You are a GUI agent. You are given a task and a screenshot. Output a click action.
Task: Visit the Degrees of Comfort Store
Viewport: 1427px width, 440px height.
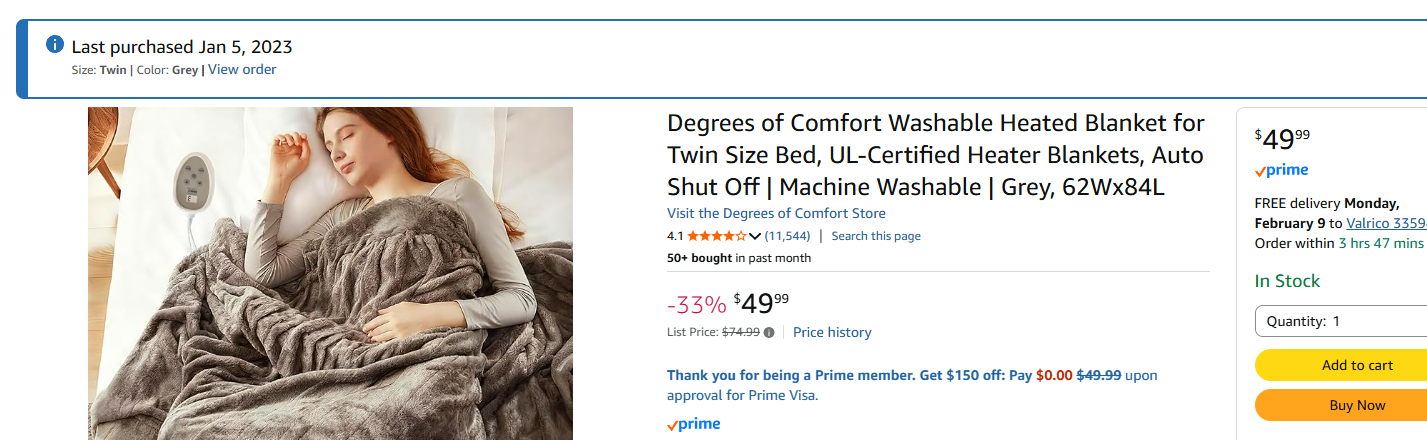click(x=776, y=213)
